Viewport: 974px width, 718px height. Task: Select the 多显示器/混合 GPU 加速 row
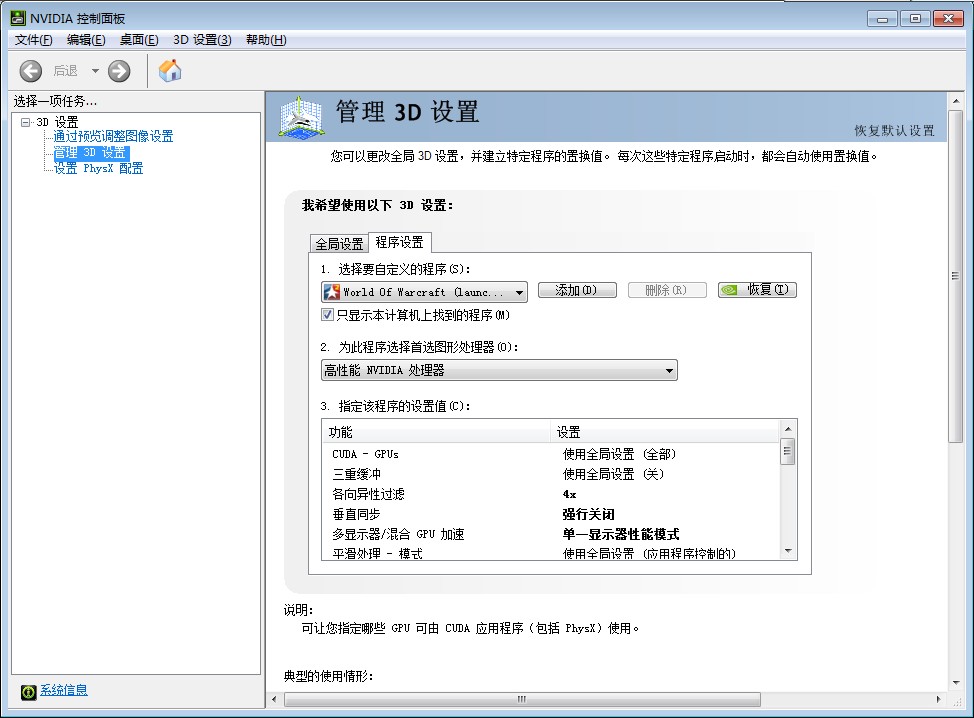550,534
